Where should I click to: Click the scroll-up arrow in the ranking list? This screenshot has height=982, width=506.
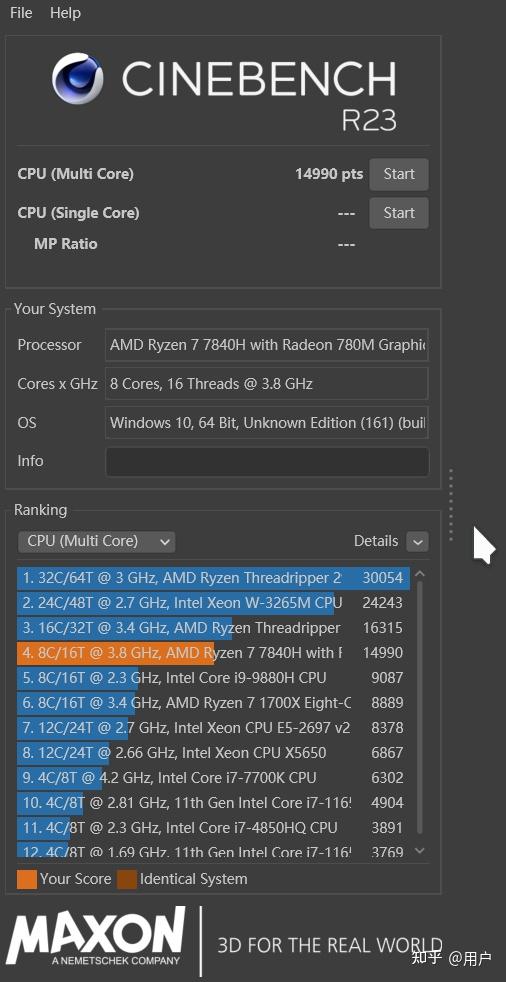click(420, 574)
